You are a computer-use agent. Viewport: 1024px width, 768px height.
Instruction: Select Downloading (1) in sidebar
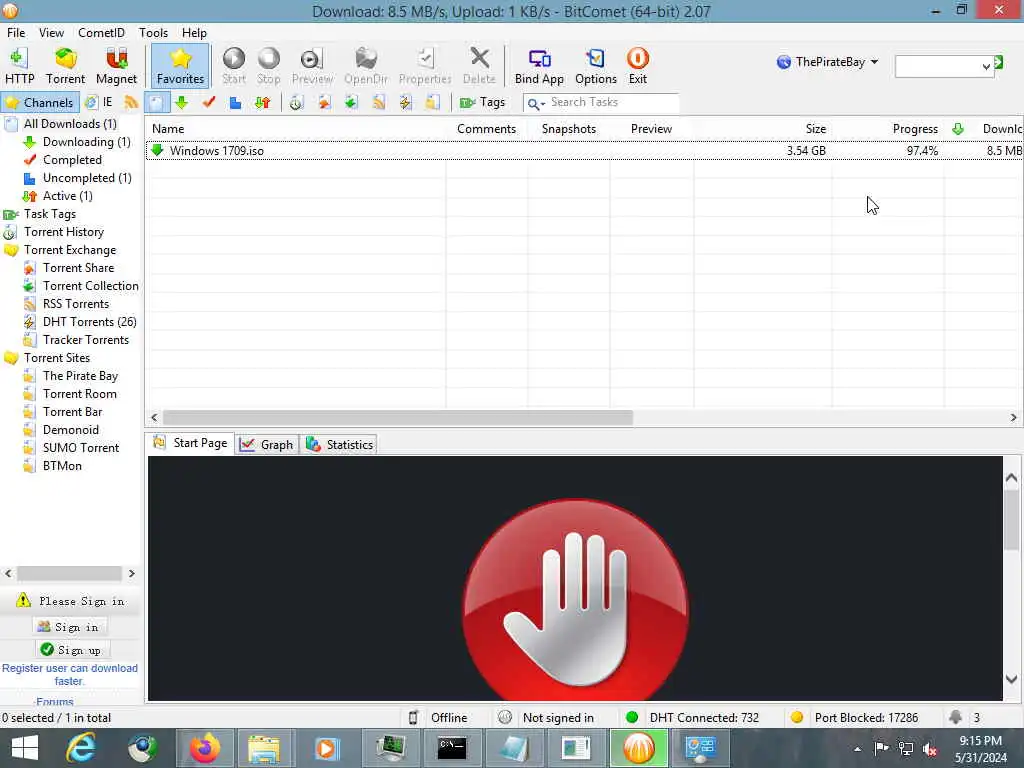coord(86,142)
